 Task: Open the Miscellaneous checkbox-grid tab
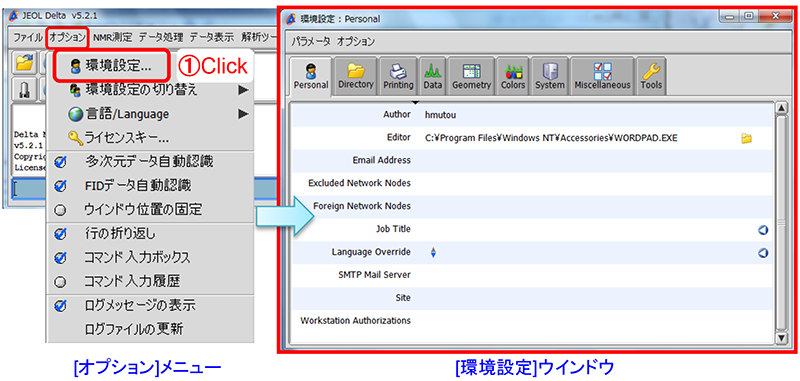click(x=602, y=75)
